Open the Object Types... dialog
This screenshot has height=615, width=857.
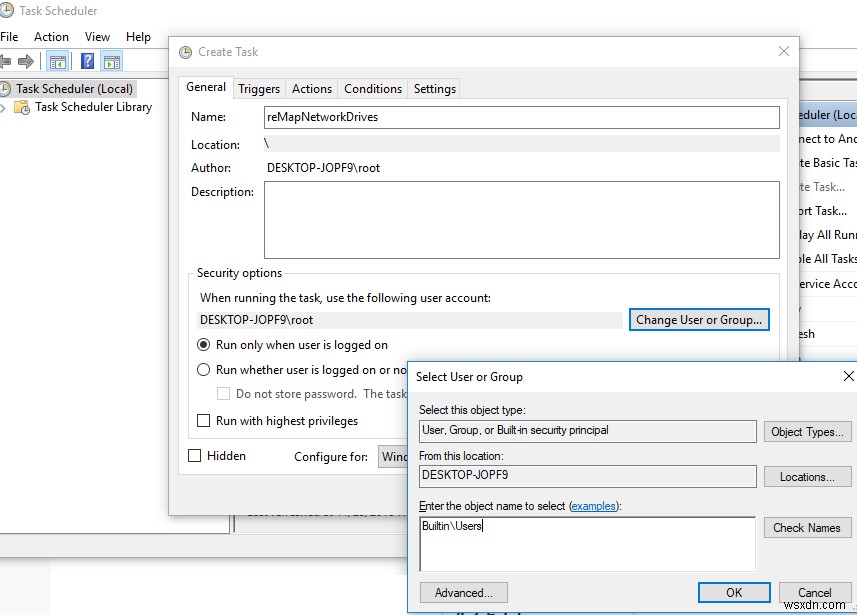pyautogui.click(x=807, y=431)
